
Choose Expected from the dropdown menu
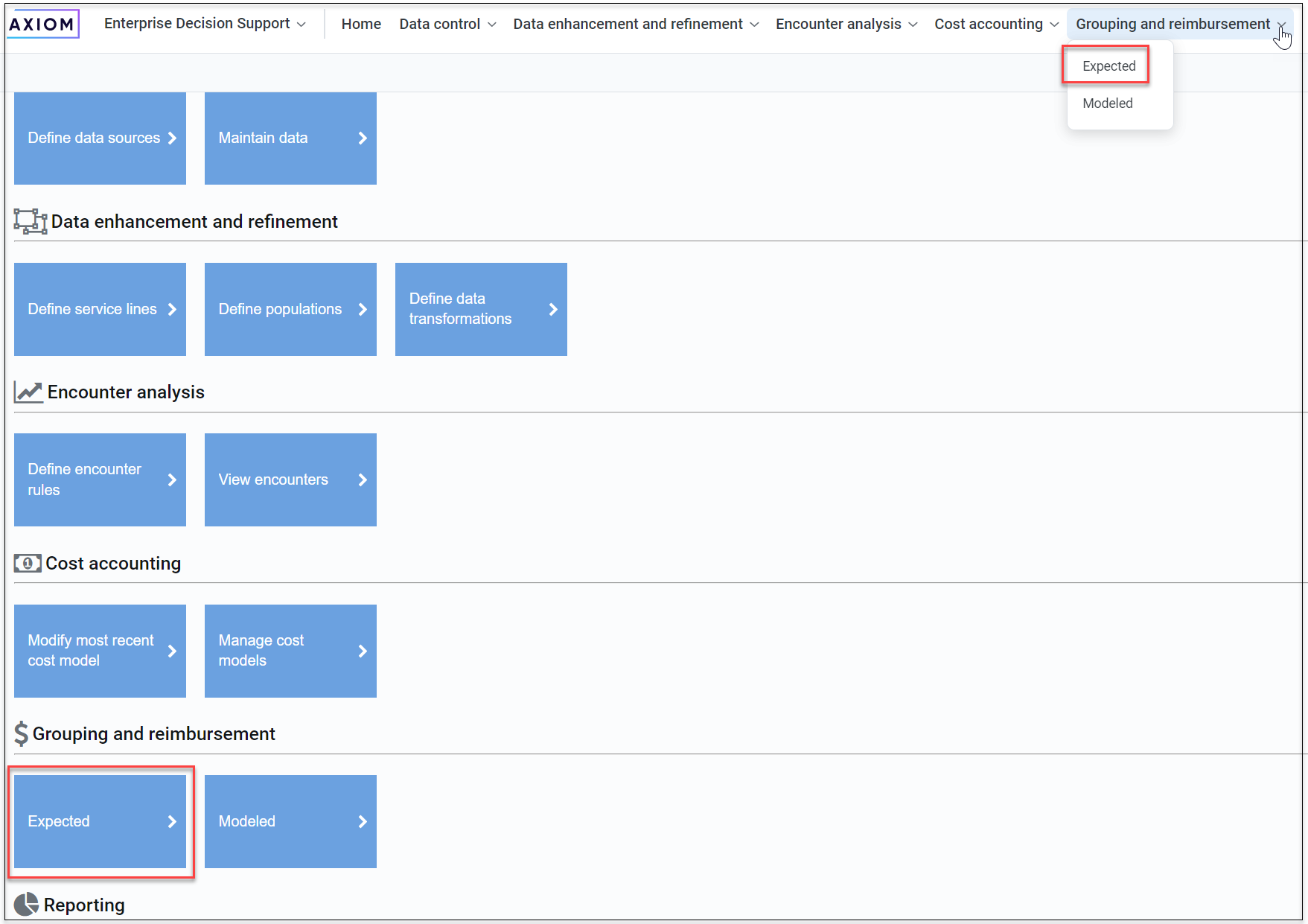click(x=1108, y=66)
